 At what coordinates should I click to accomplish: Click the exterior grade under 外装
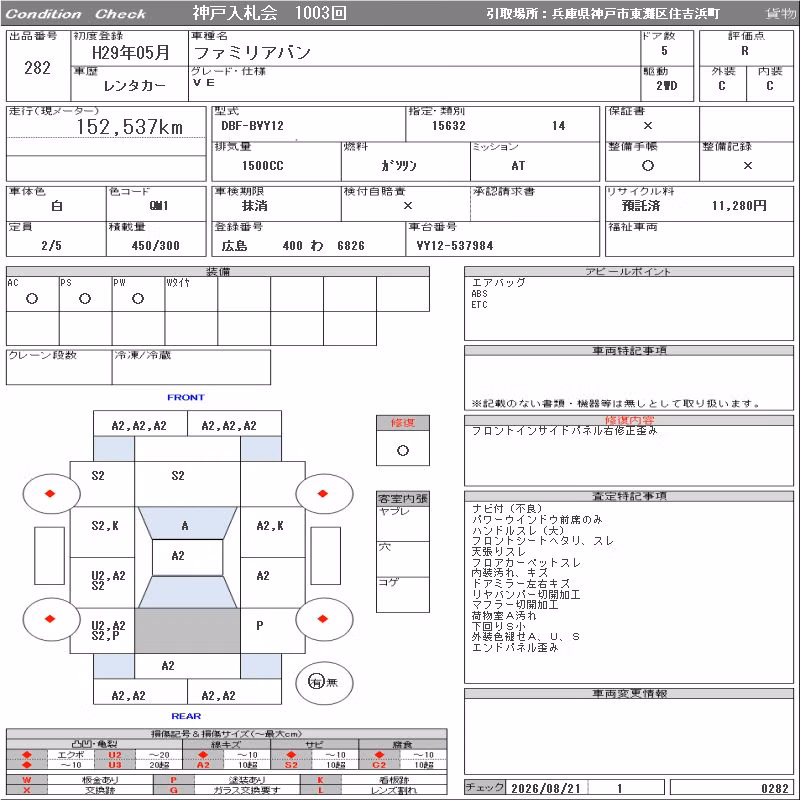pos(721,86)
